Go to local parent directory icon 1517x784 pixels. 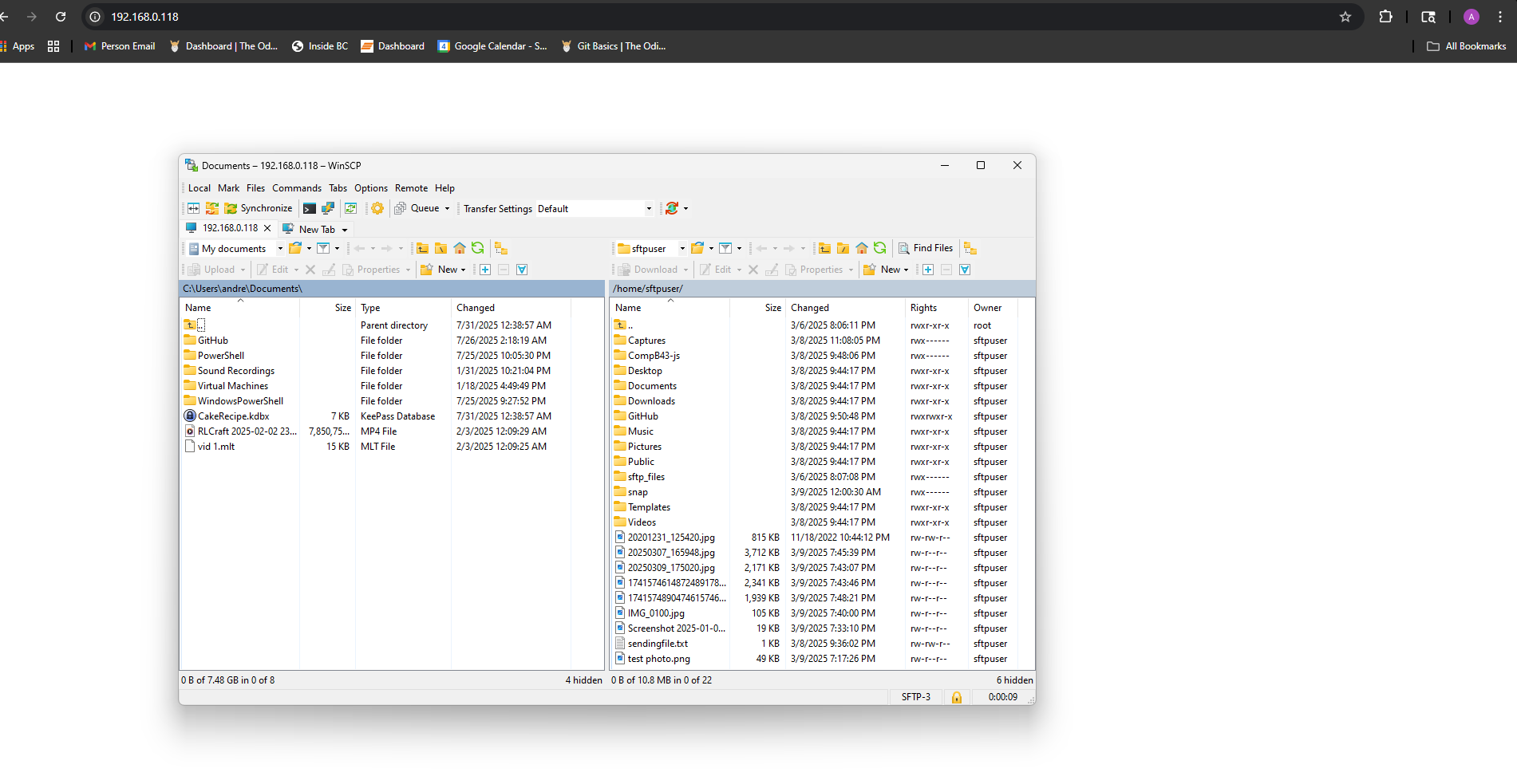423,248
